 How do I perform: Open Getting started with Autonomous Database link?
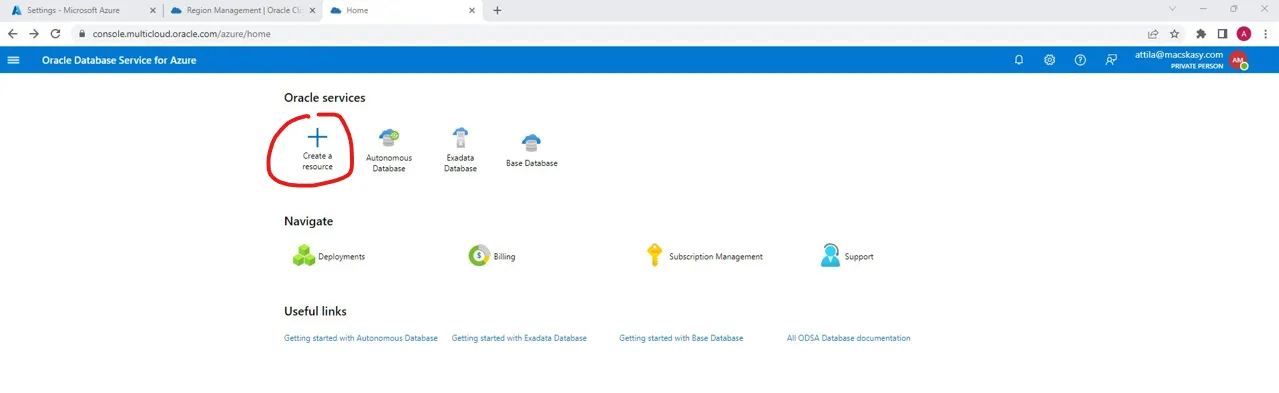(x=361, y=338)
